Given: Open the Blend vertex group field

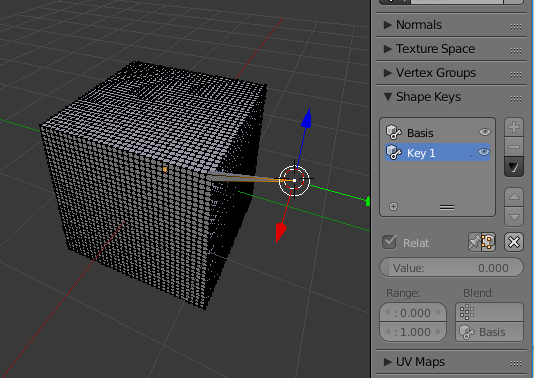Looking at the screenshot, I should [489, 312].
